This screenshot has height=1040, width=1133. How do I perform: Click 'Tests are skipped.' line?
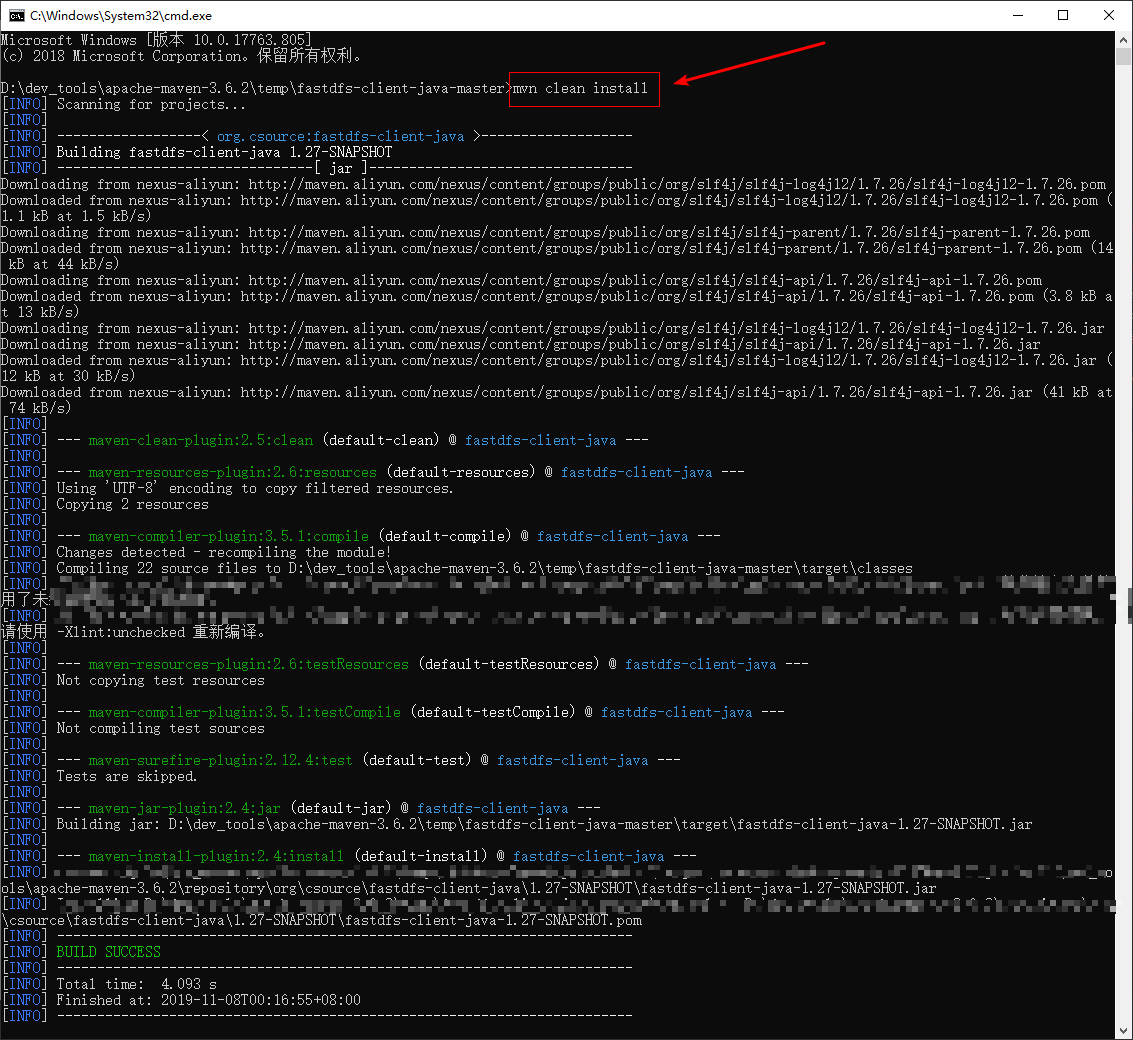coord(126,776)
